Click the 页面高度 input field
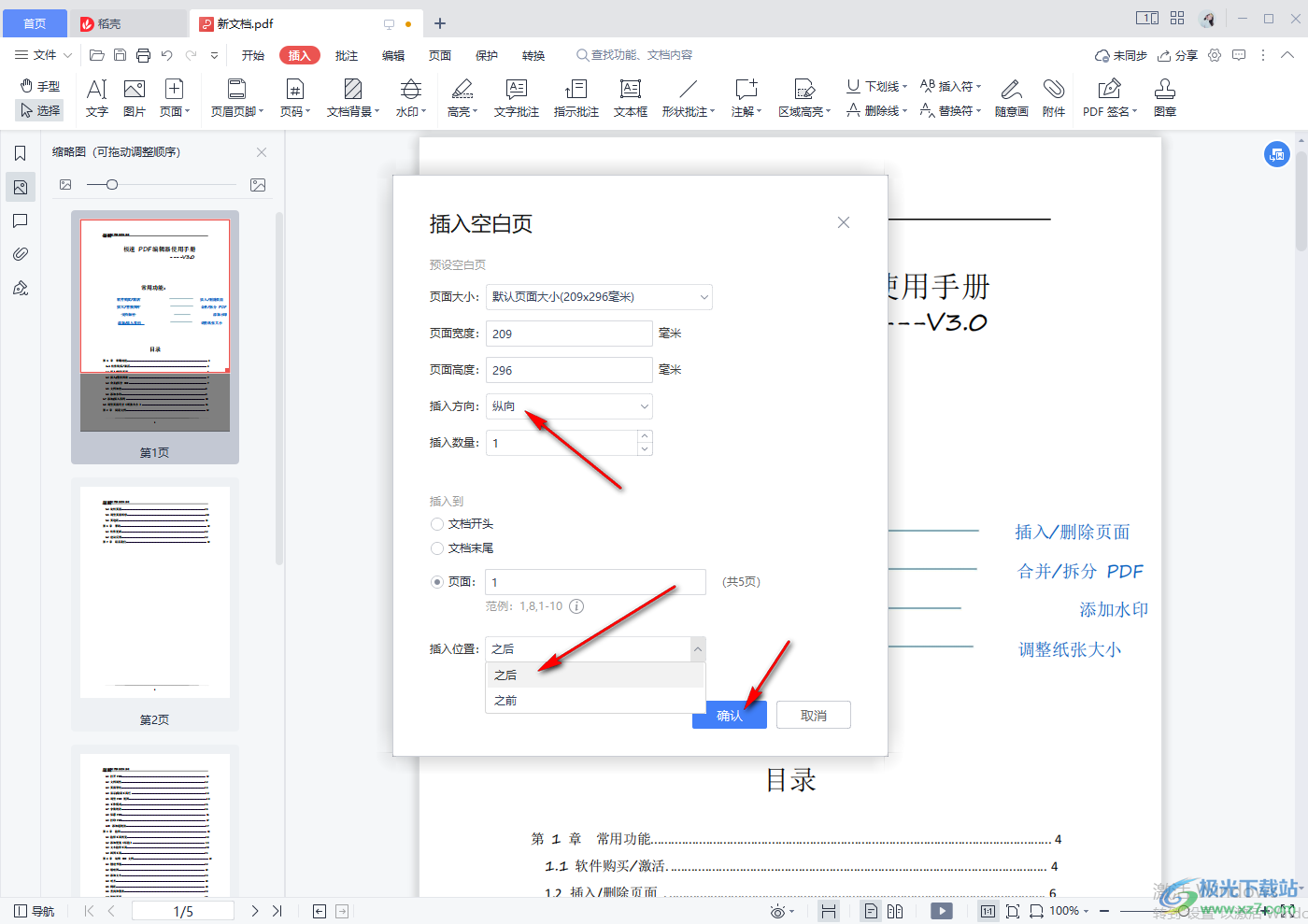 coord(569,370)
